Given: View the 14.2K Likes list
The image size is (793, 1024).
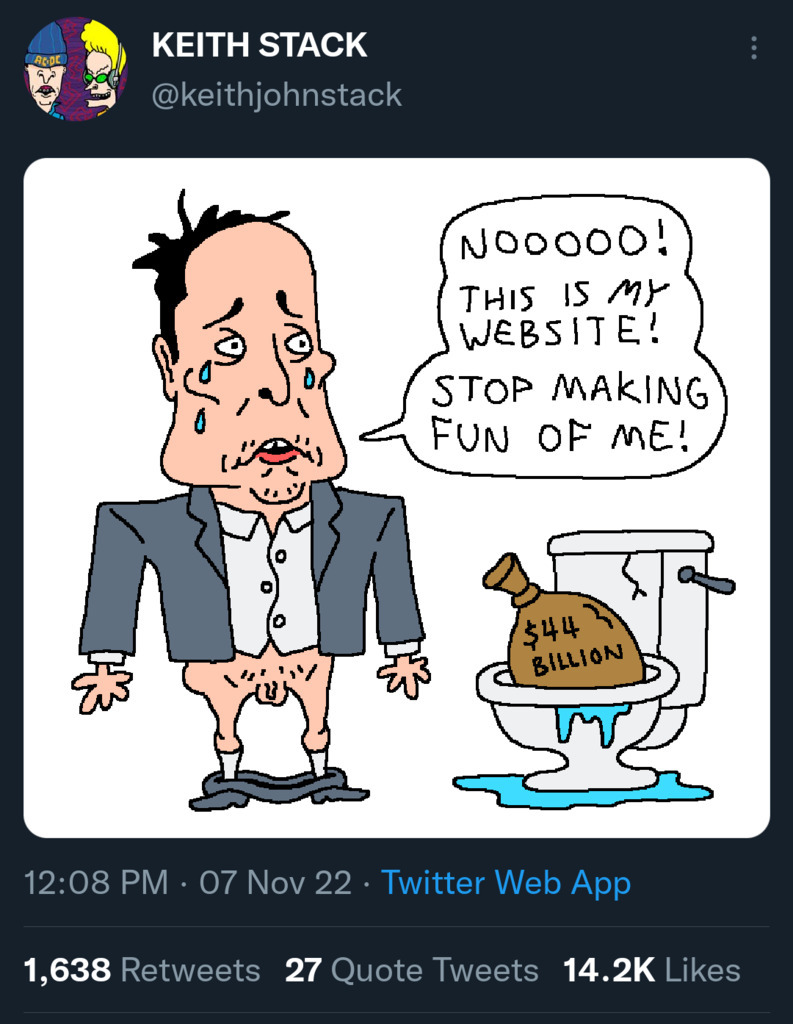Looking at the screenshot, I should point(651,970).
